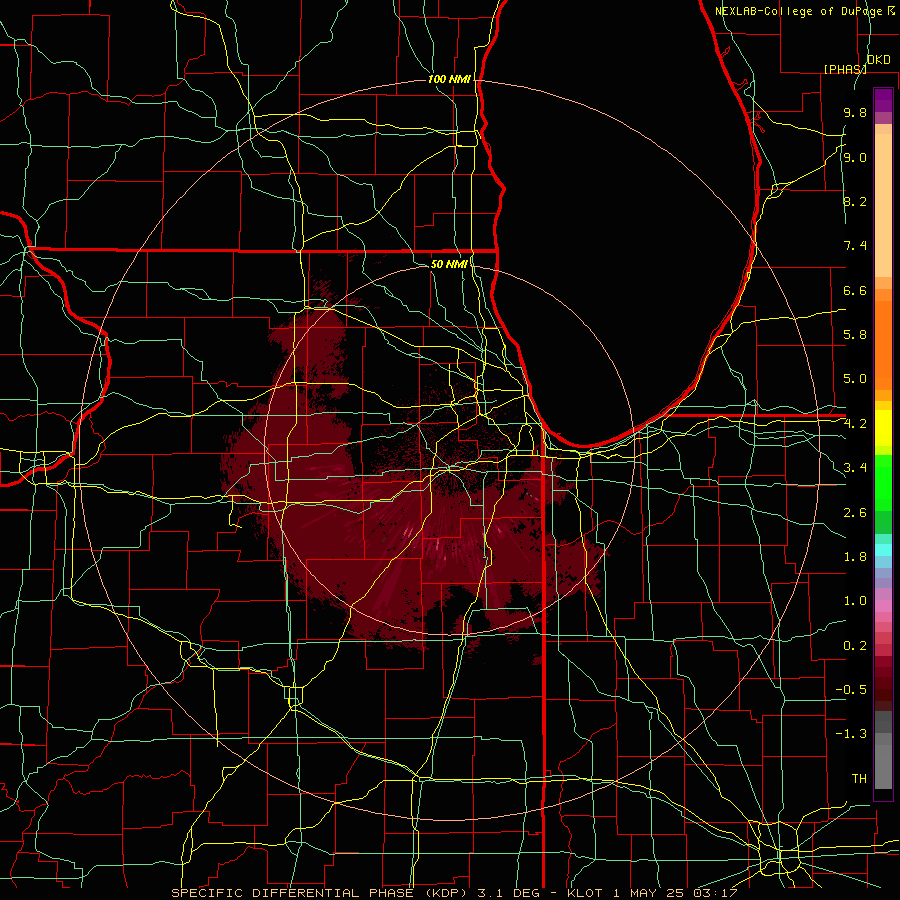Click the 8.2 value on color scale
Image resolution: width=900 pixels, height=900 pixels.
click(x=855, y=201)
